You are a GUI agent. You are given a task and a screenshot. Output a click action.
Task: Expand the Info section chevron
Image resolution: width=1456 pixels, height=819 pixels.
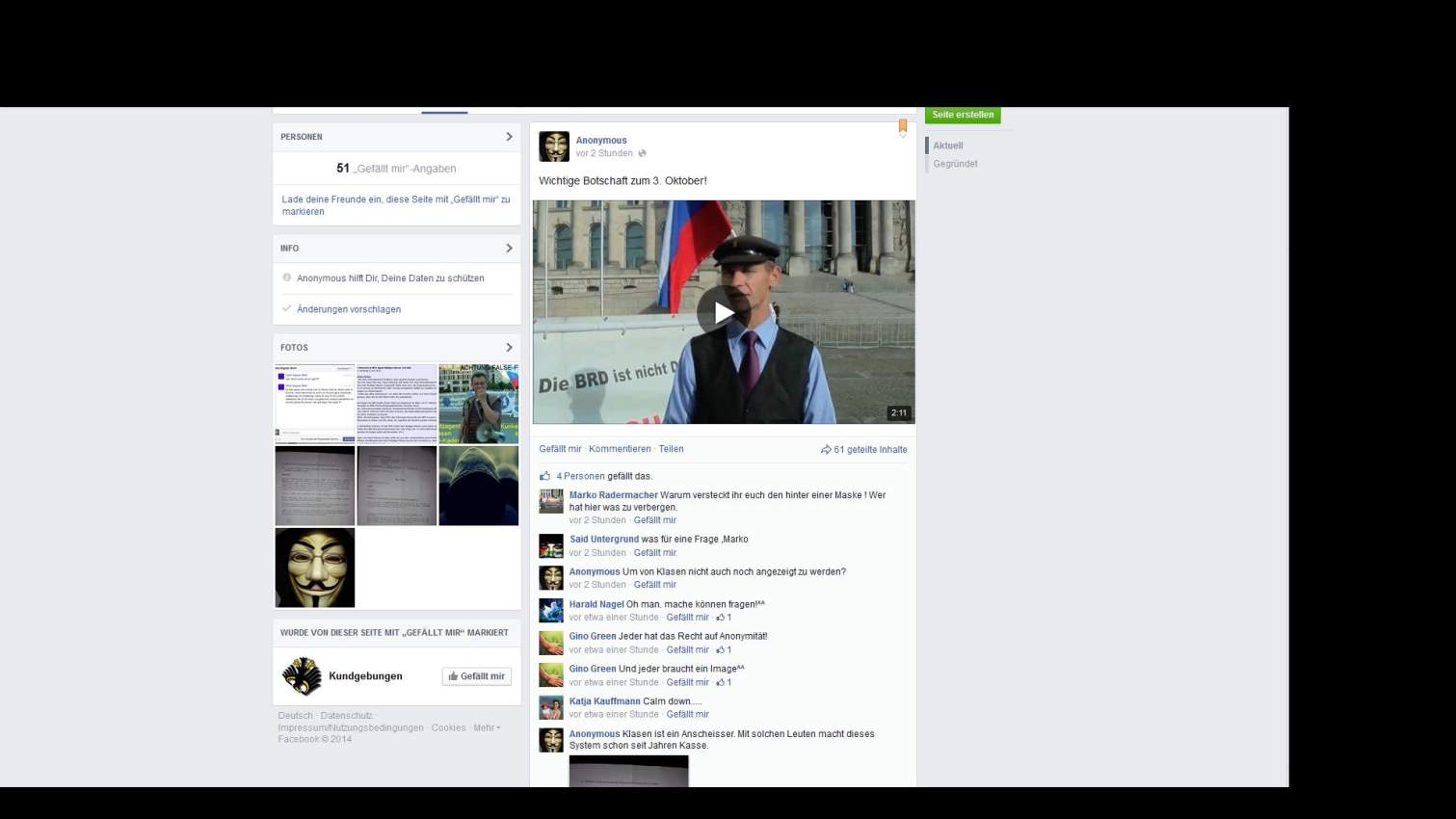click(509, 249)
